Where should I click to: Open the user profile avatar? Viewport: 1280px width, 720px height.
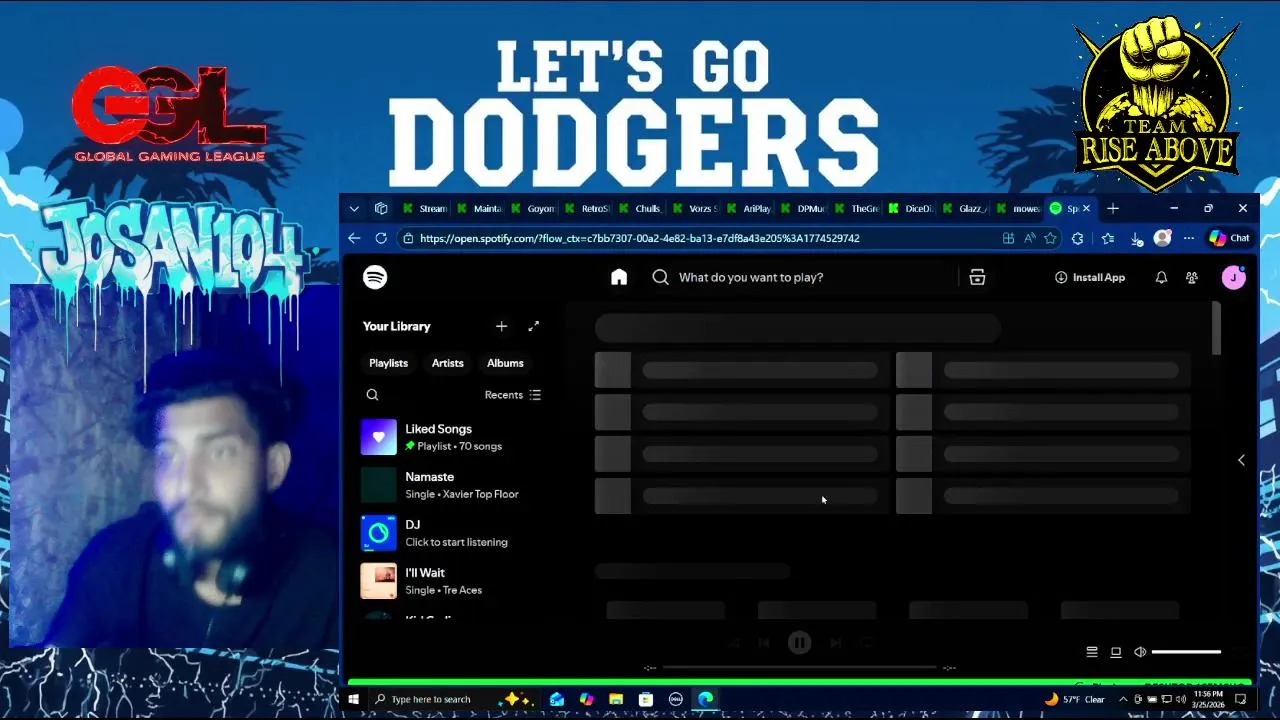1233,277
